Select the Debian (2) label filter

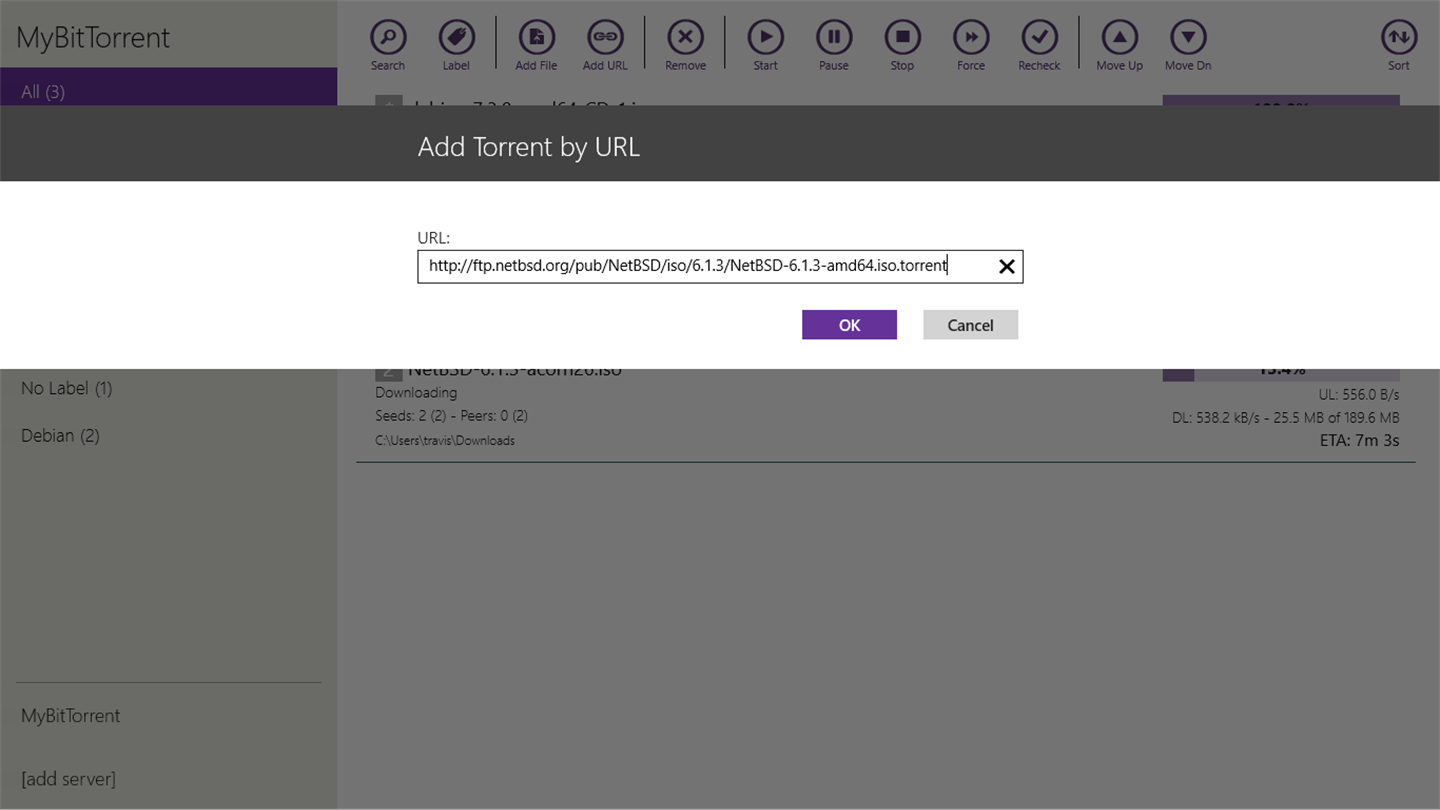tap(61, 436)
